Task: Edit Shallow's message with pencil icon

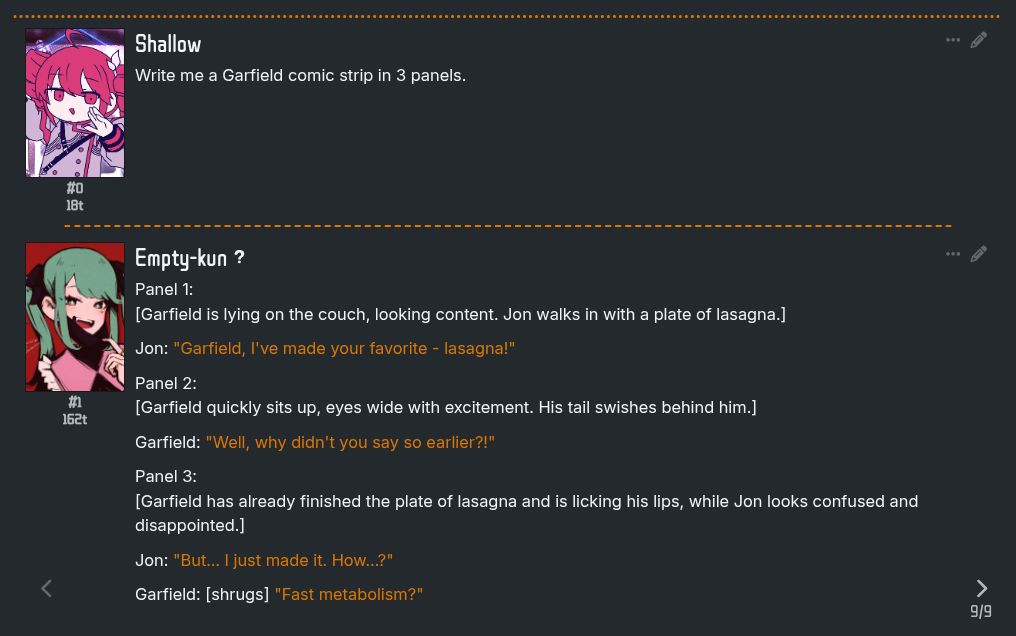Action: (x=978, y=40)
